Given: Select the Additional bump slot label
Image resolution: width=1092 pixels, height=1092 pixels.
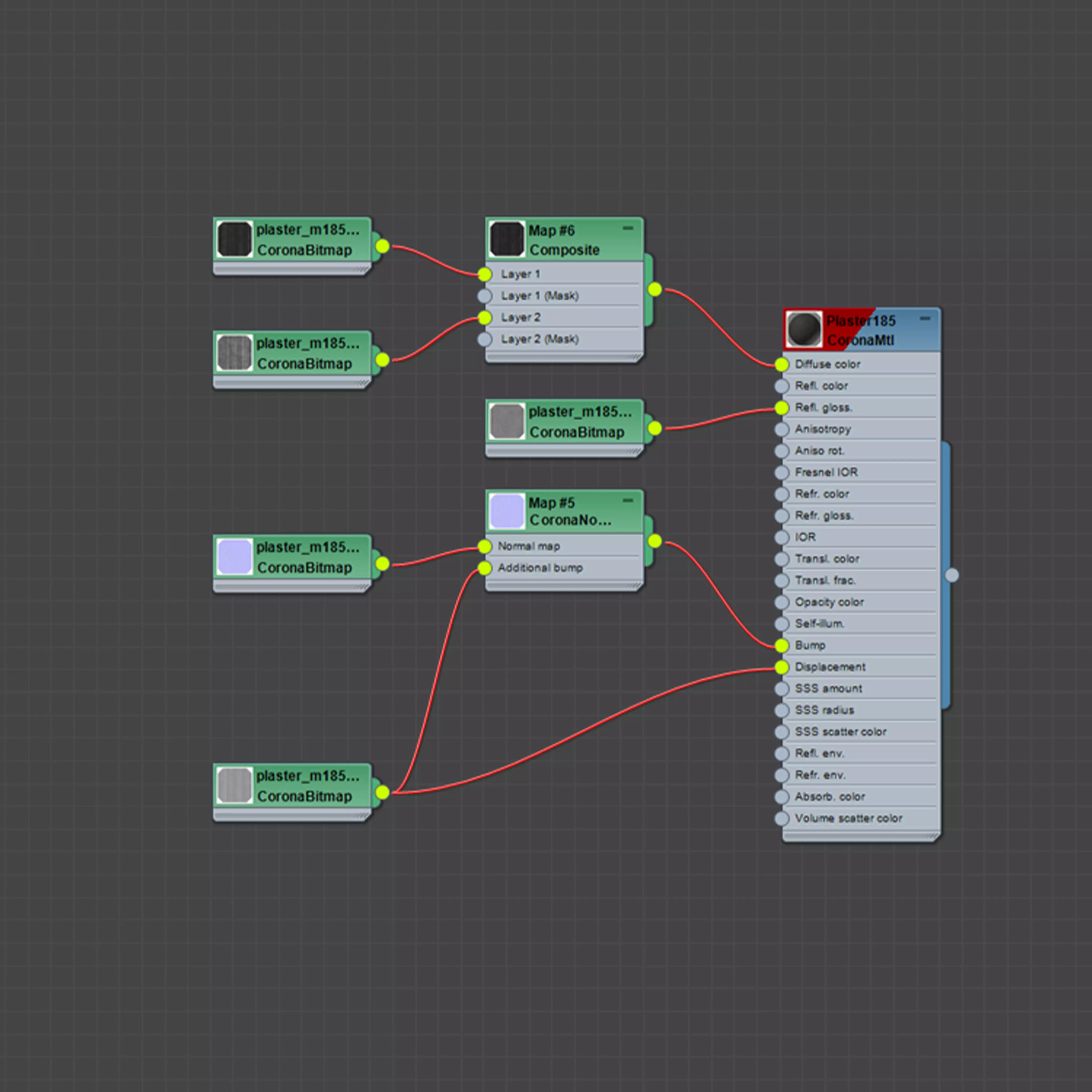Looking at the screenshot, I should pyautogui.click(x=540, y=568).
